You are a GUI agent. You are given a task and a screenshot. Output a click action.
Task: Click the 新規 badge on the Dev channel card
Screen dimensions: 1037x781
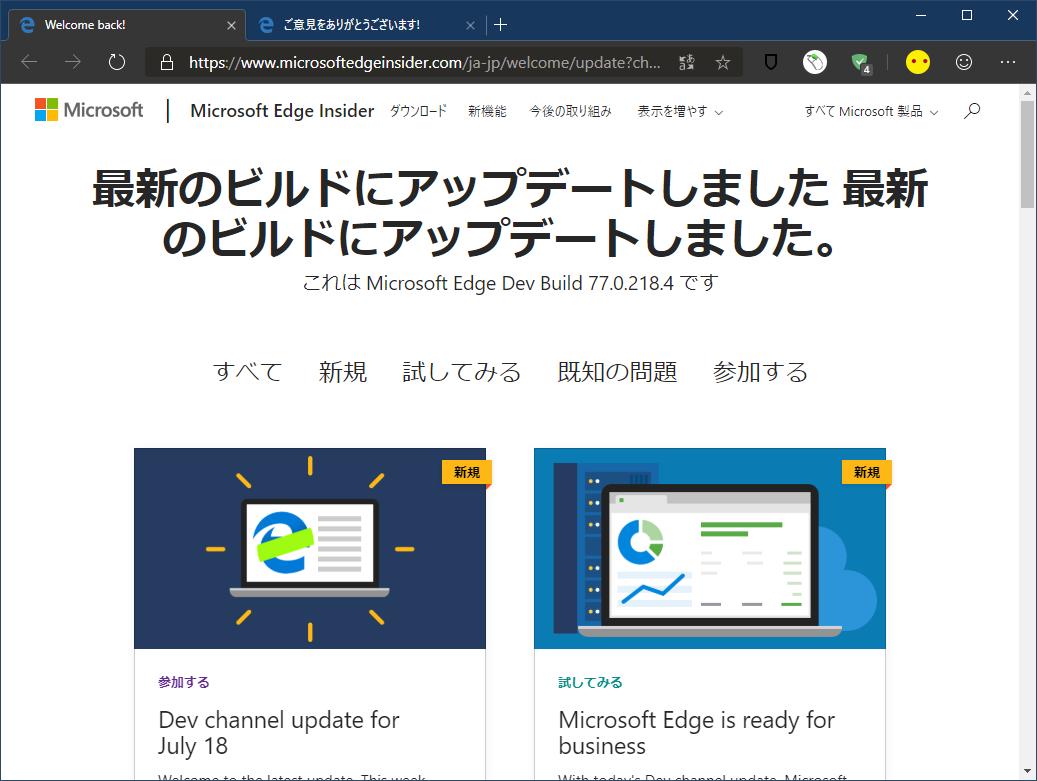click(x=467, y=472)
